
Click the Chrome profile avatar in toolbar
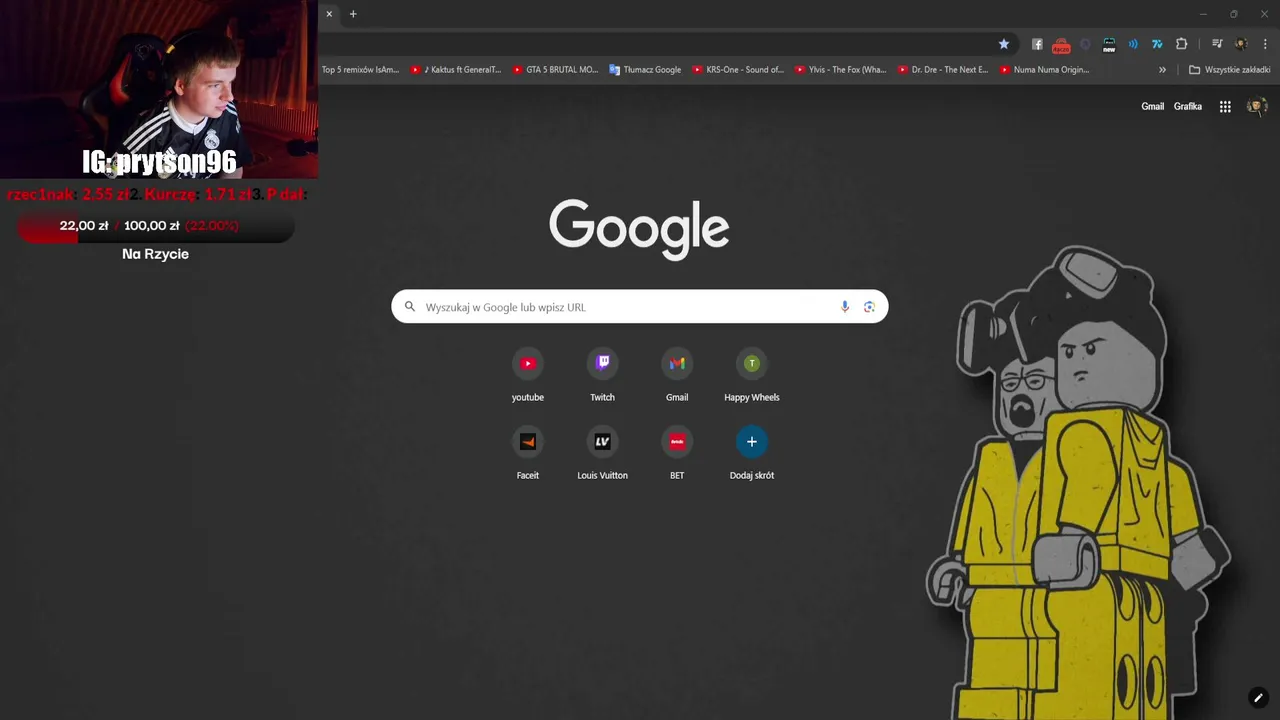click(1241, 44)
